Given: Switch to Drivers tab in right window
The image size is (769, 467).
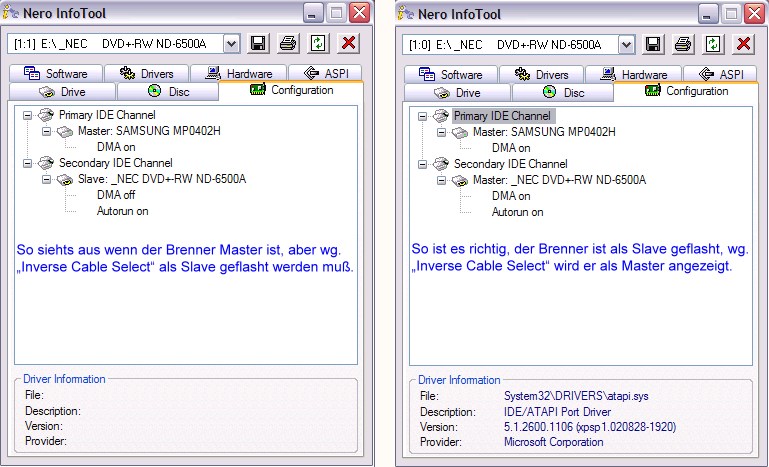Looking at the screenshot, I should (x=541, y=75).
